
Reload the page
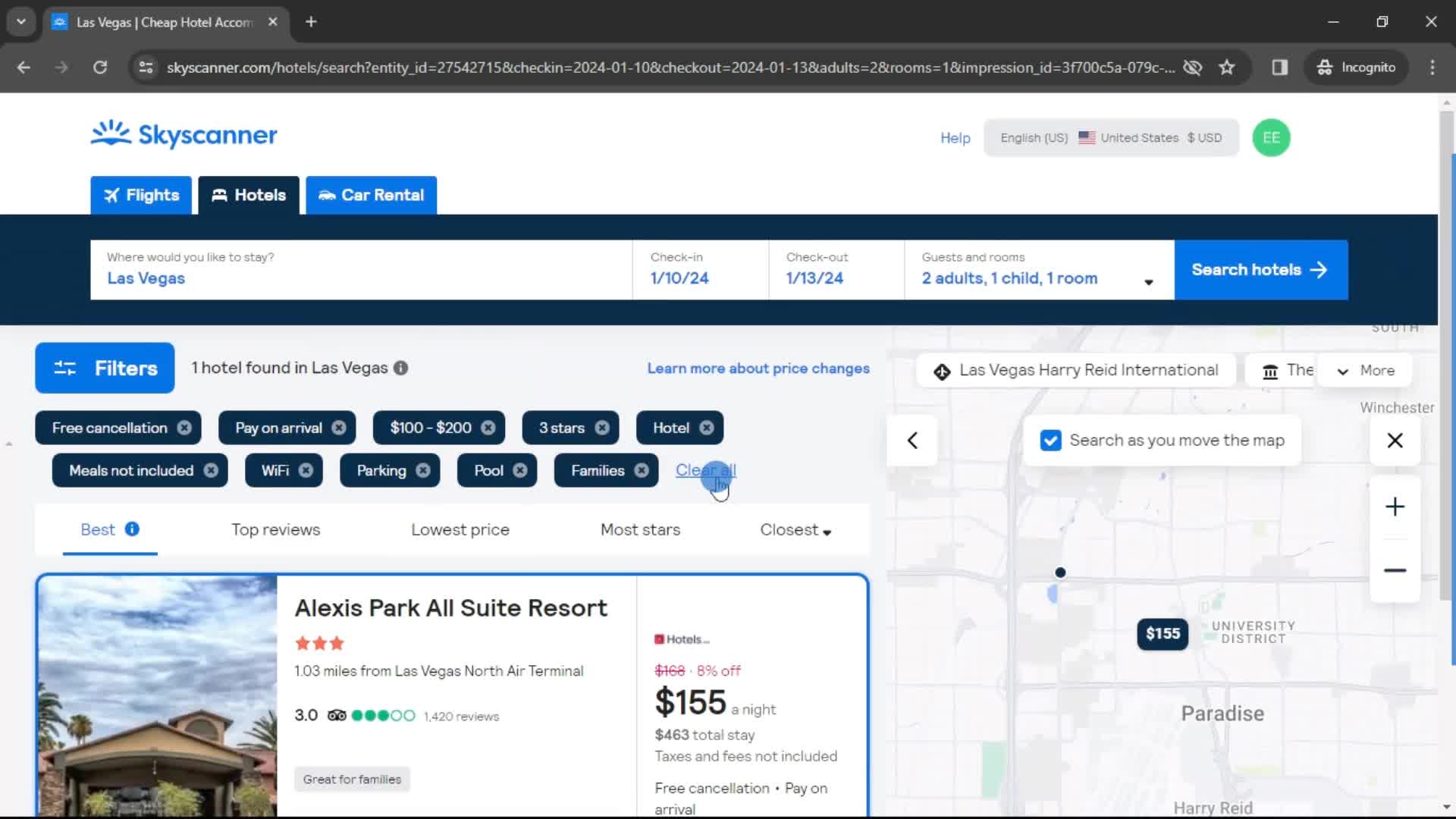100,67
